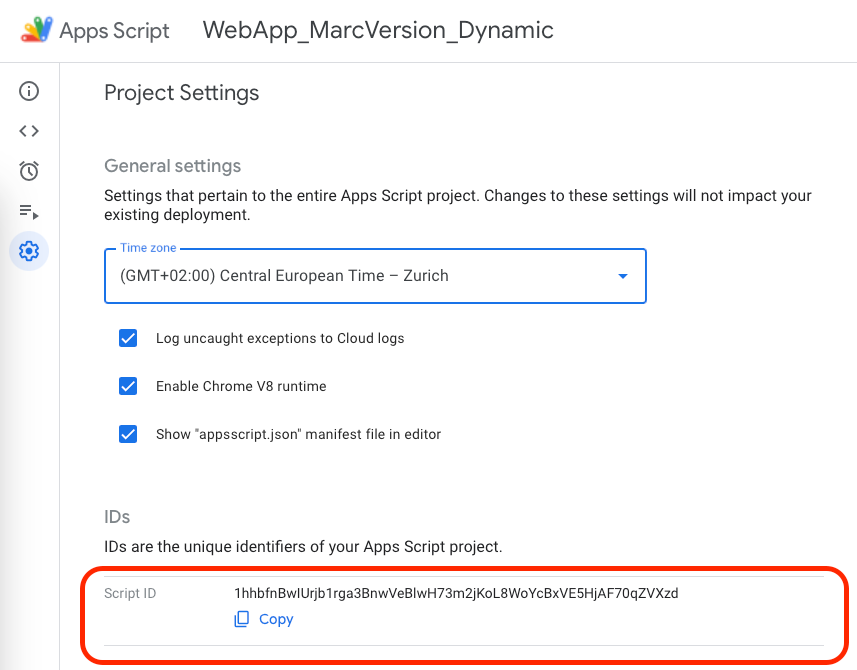The height and width of the screenshot is (670, 857).
Task: Click the WebApp_MarcVersion_Dynamic project title
Action: point(378,31)
